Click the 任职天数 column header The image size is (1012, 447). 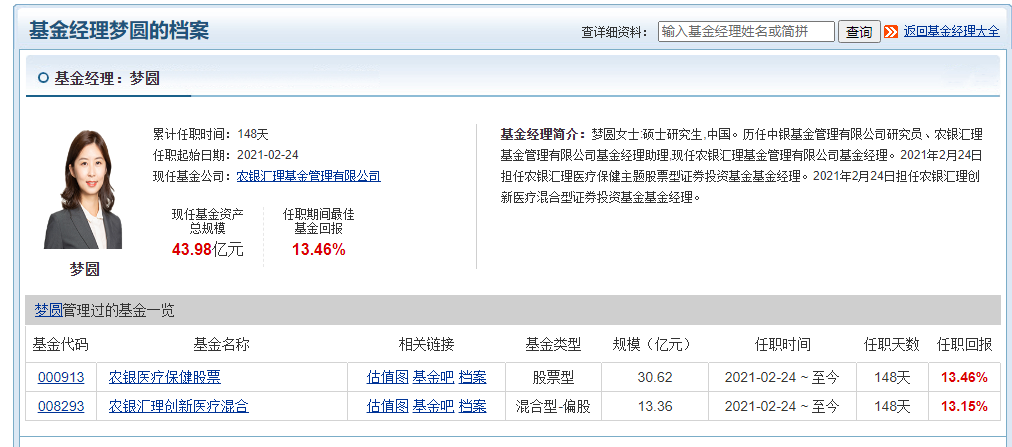[x=892, y=345]
